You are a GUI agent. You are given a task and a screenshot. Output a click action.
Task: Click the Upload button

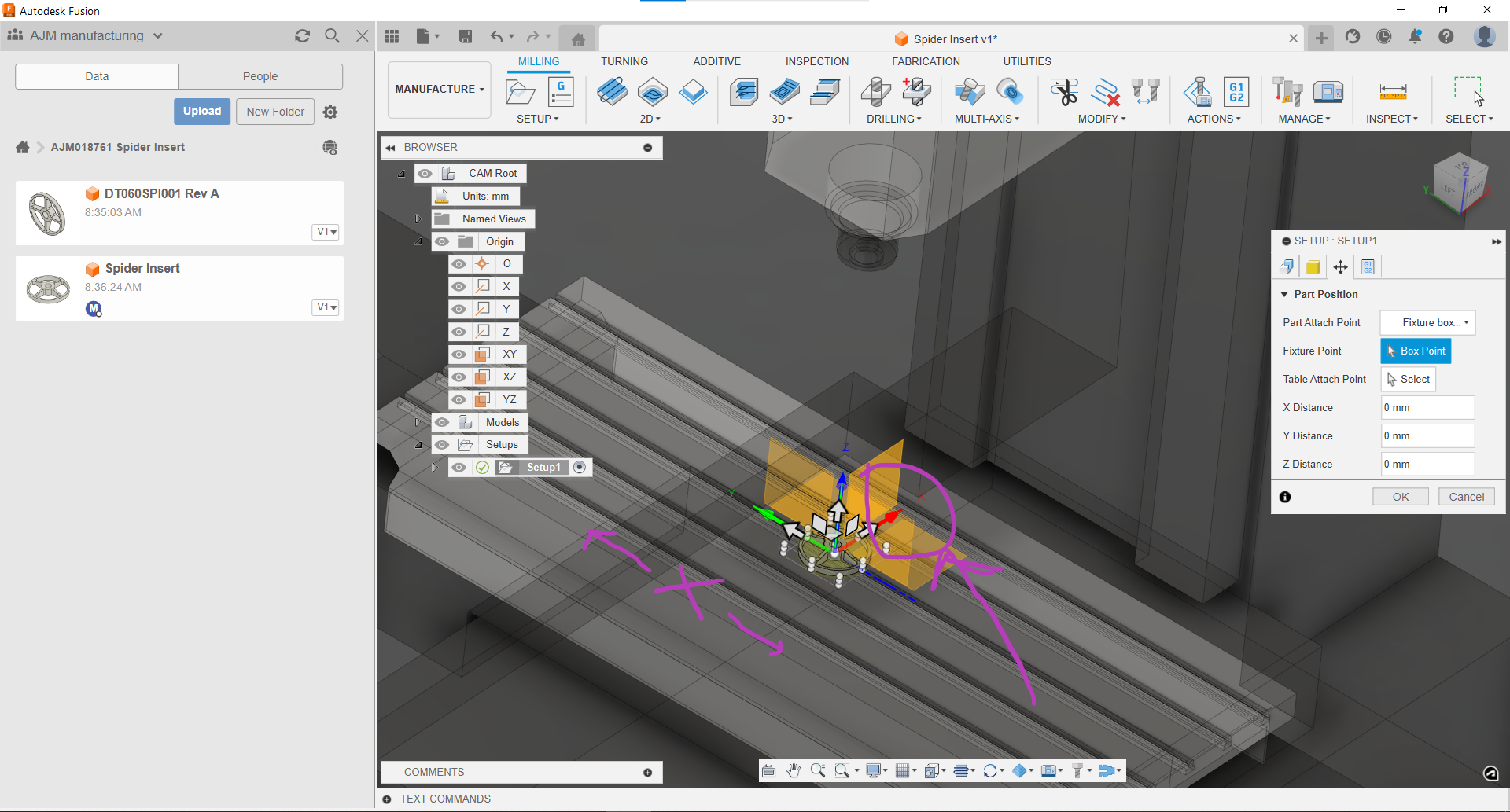pyautogui.click(x=202, y=112)
